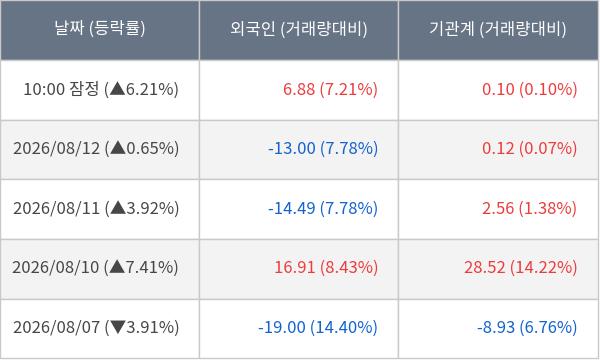Click the 날짜 (등락률) column header
This screenshot has width=600, height=360.
[x=100, y=29]
